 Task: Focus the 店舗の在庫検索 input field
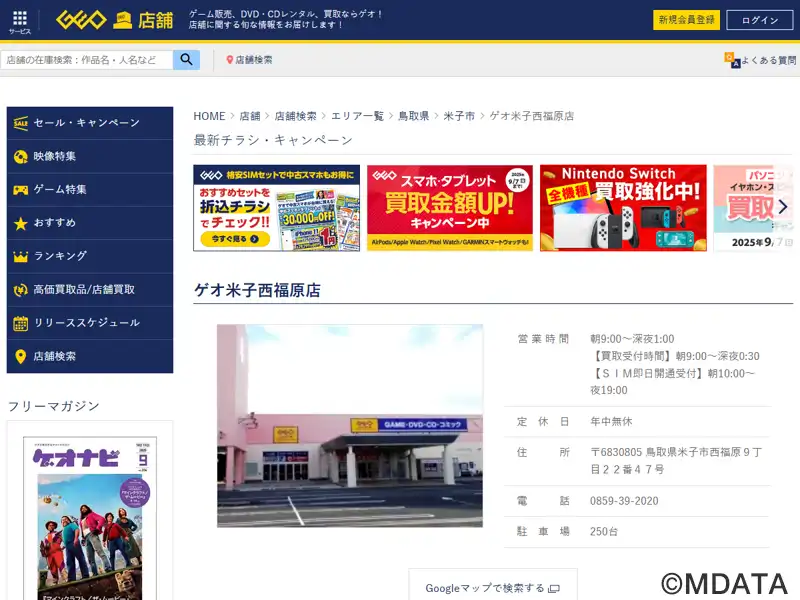pyautogui.click(x=87, y=60)
